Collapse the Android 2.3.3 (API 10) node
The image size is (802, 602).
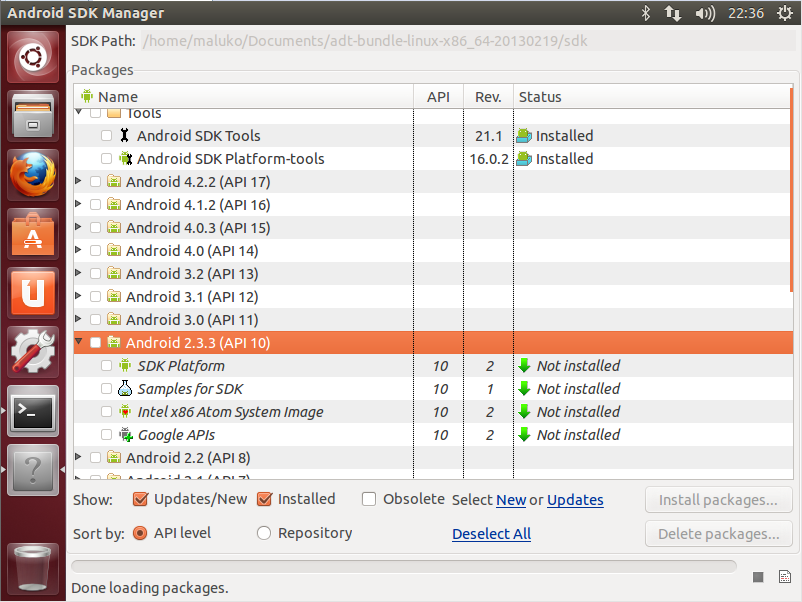click(79, 341)
